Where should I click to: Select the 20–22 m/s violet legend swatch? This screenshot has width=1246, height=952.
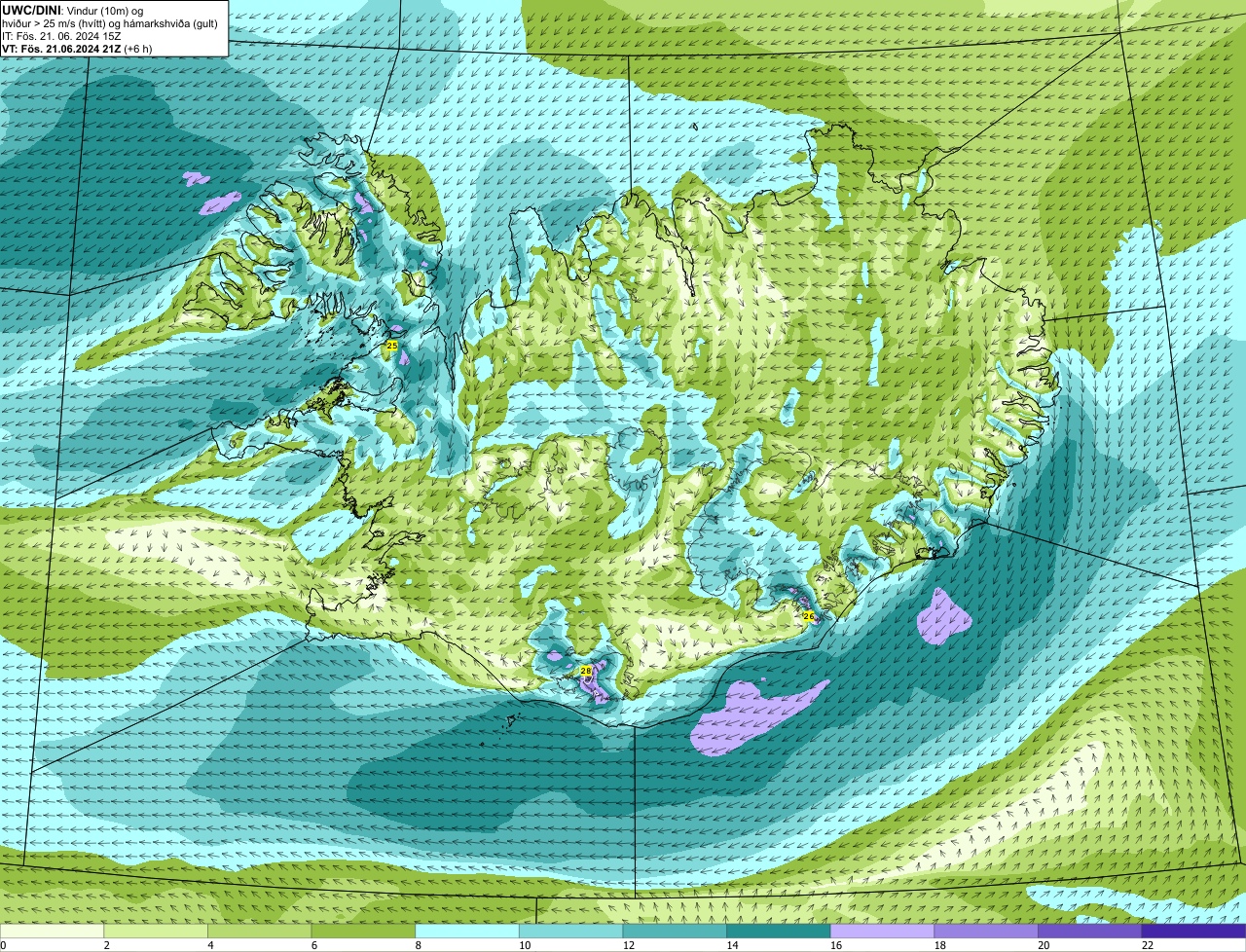click(1089, 931)
